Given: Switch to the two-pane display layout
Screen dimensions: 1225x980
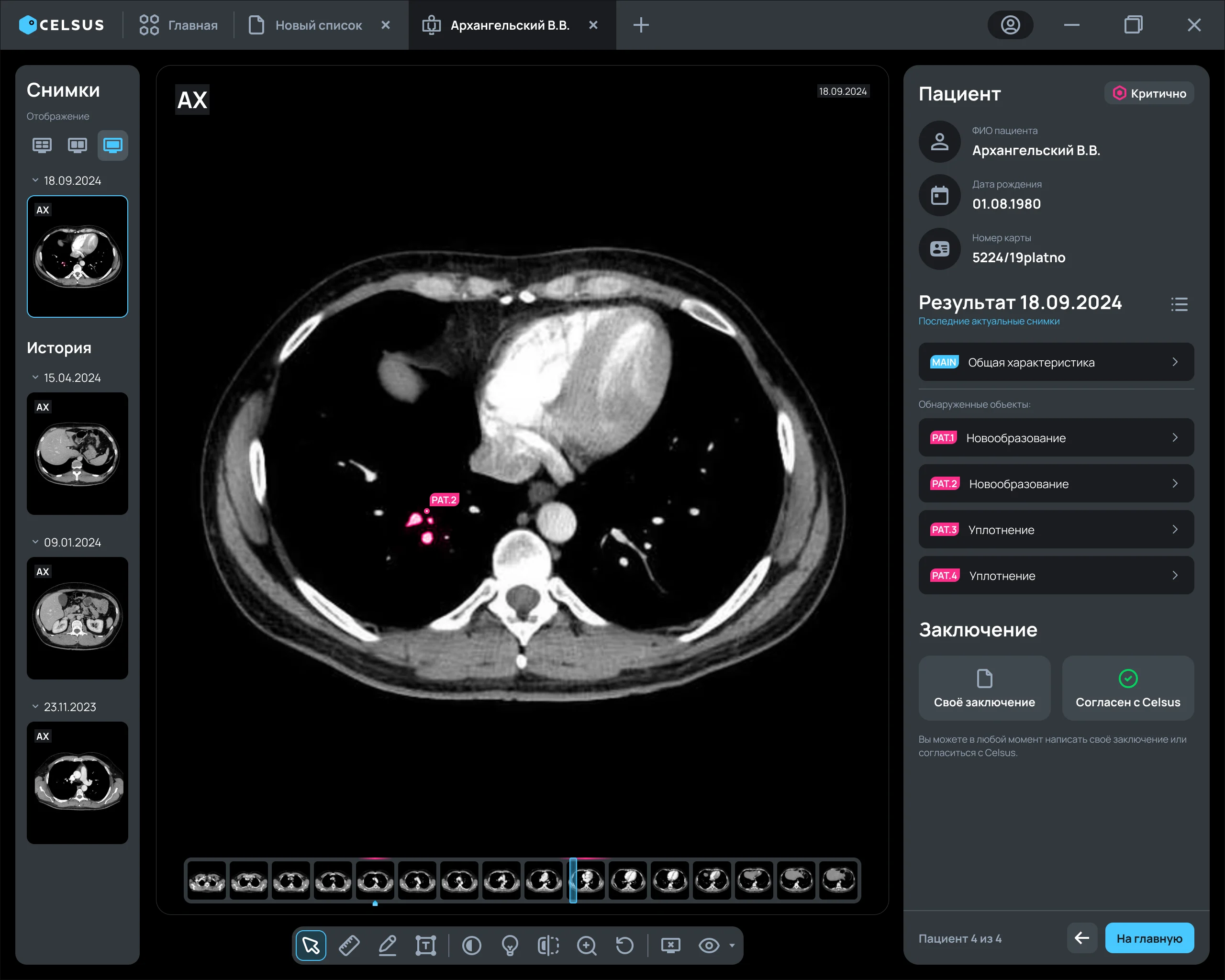Looking at the screenshot, I should tap(77, 145).
